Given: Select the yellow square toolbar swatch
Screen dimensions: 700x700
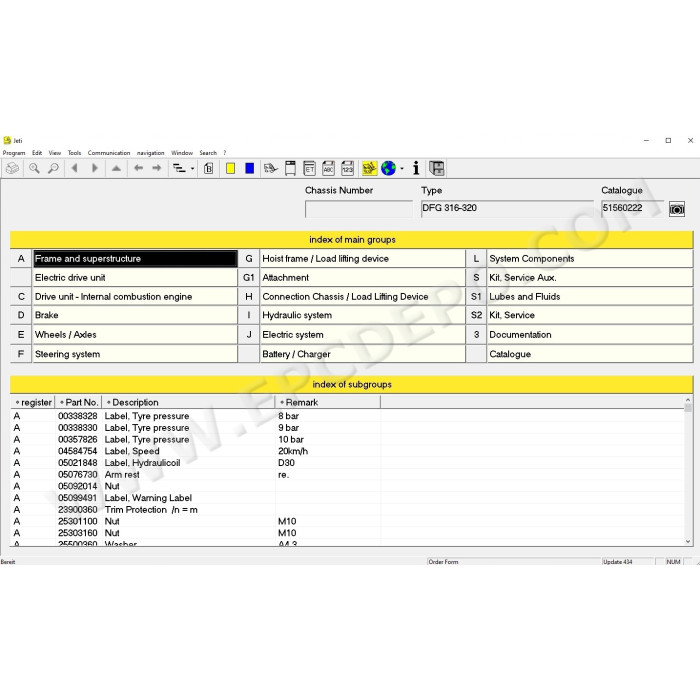Looking at the screenshot, I should point(230,168).
